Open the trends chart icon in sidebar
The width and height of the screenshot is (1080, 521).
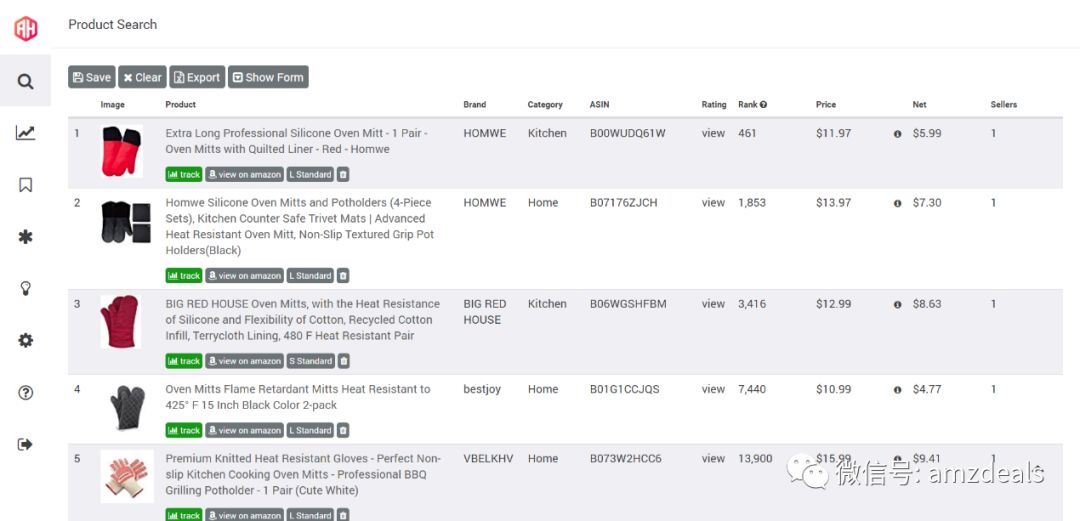[x=25, y=133]
